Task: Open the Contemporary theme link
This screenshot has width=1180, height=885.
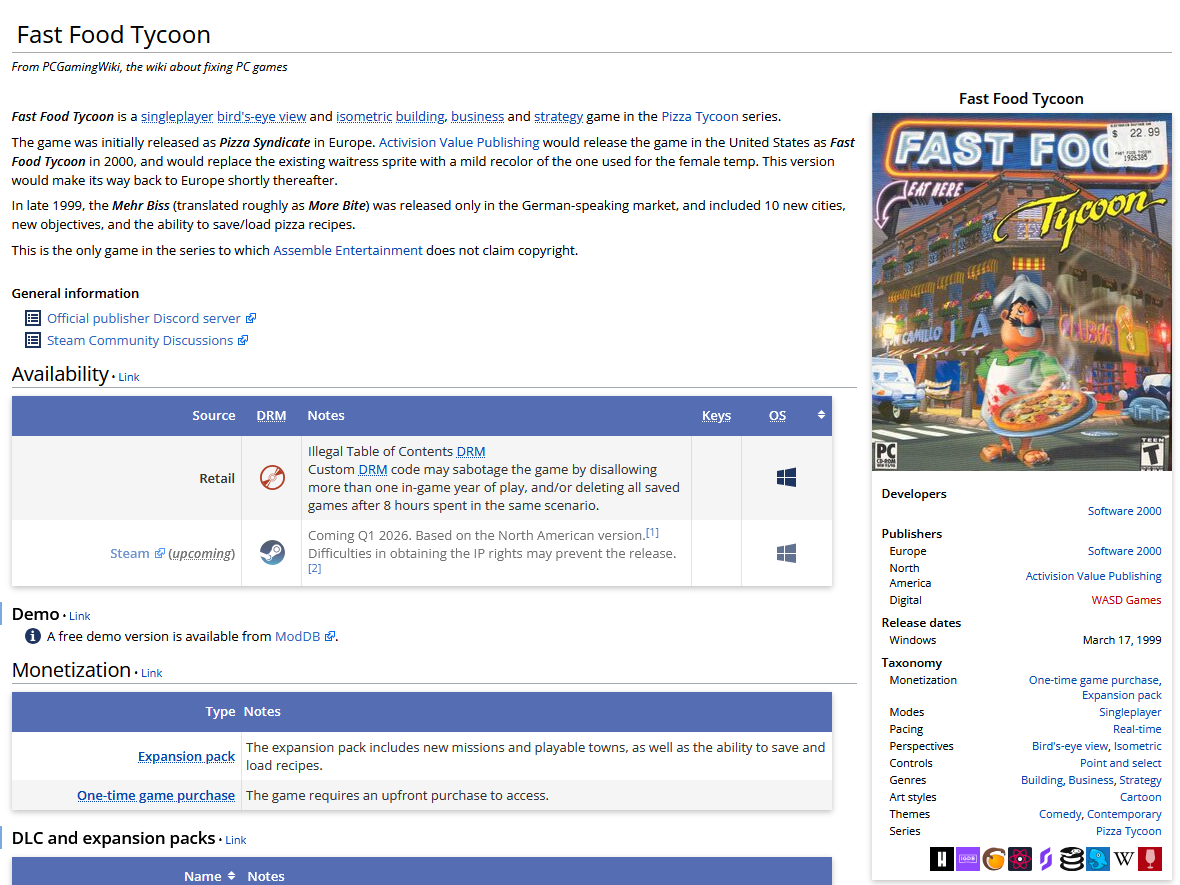Action: coord(1124,814)
